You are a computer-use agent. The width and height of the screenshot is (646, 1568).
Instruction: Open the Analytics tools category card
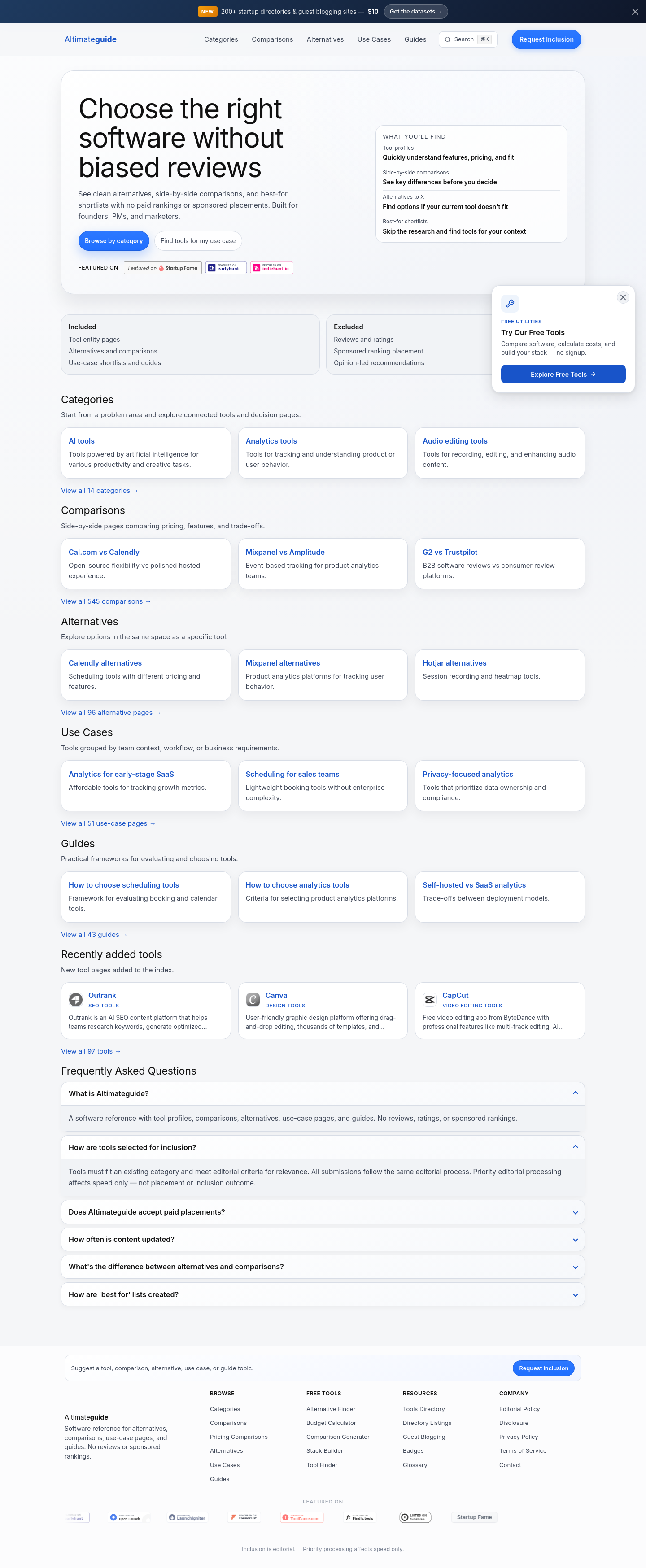(323, 453)
